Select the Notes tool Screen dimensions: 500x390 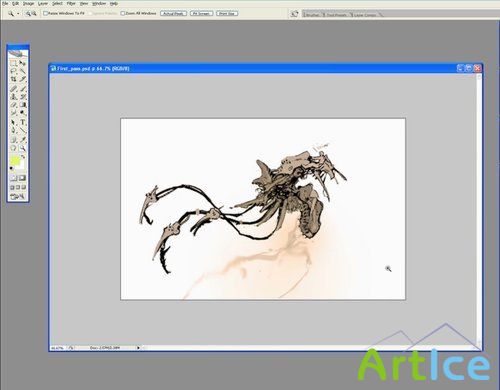13,140
